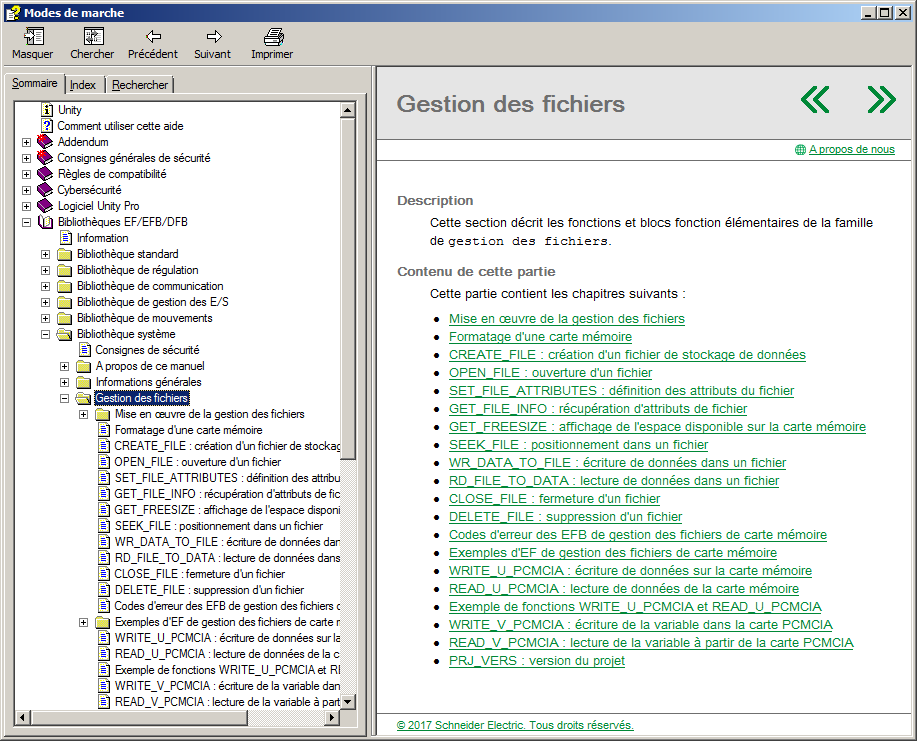Open the A propos de nous link
This screenshot has height=741, width=917.
(851, 150)
